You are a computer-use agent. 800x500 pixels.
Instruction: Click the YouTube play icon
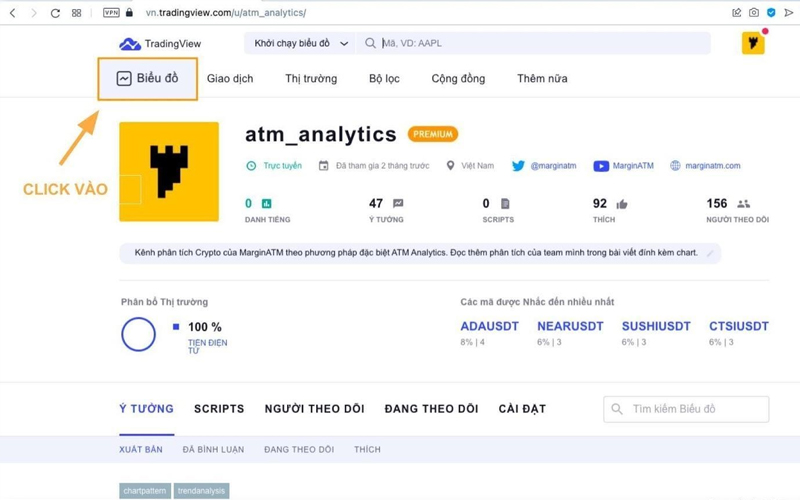pos(601,166)
